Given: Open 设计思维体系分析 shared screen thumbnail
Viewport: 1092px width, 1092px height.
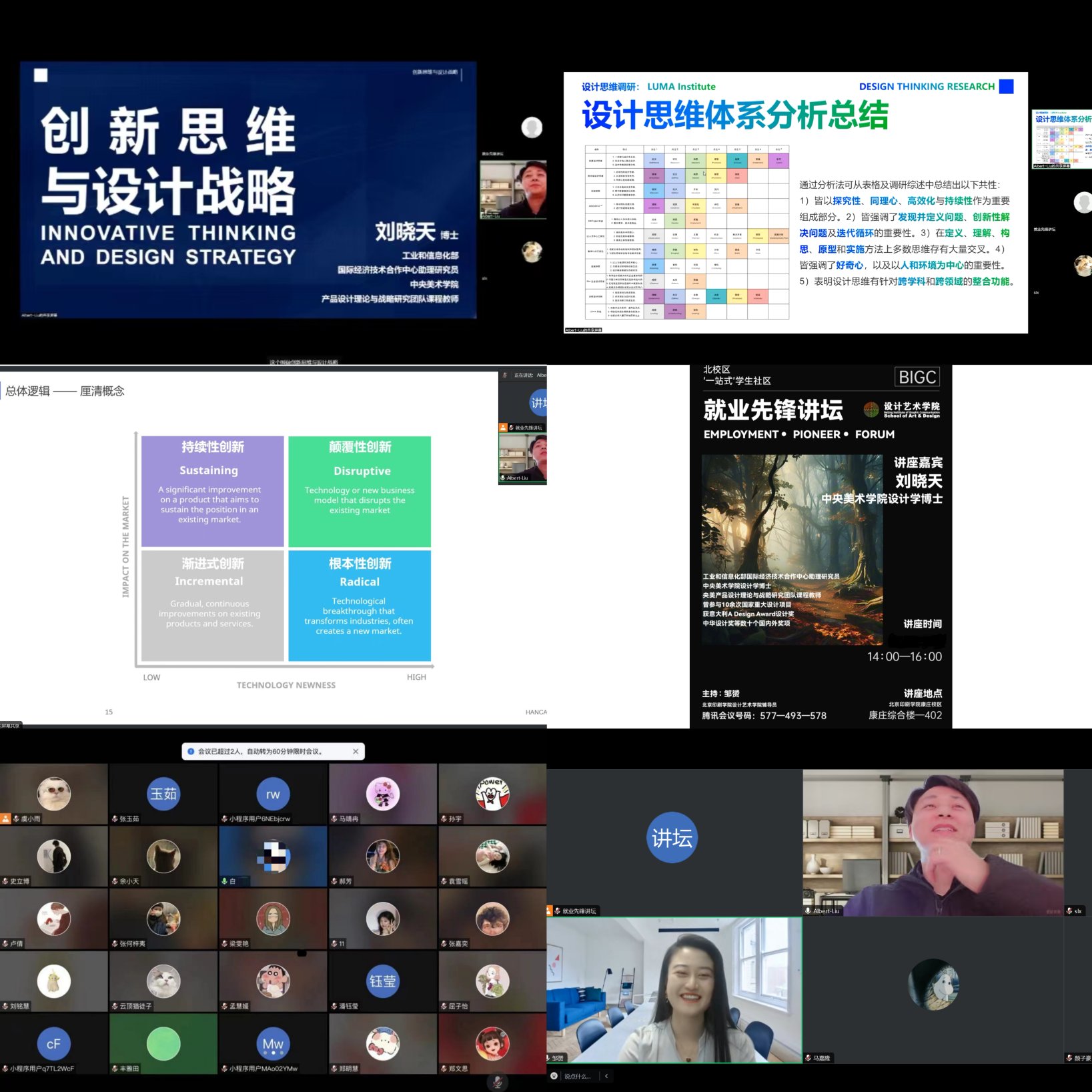Looking at the screenshot, I should pyautogui.click(x=1062, y=140).
